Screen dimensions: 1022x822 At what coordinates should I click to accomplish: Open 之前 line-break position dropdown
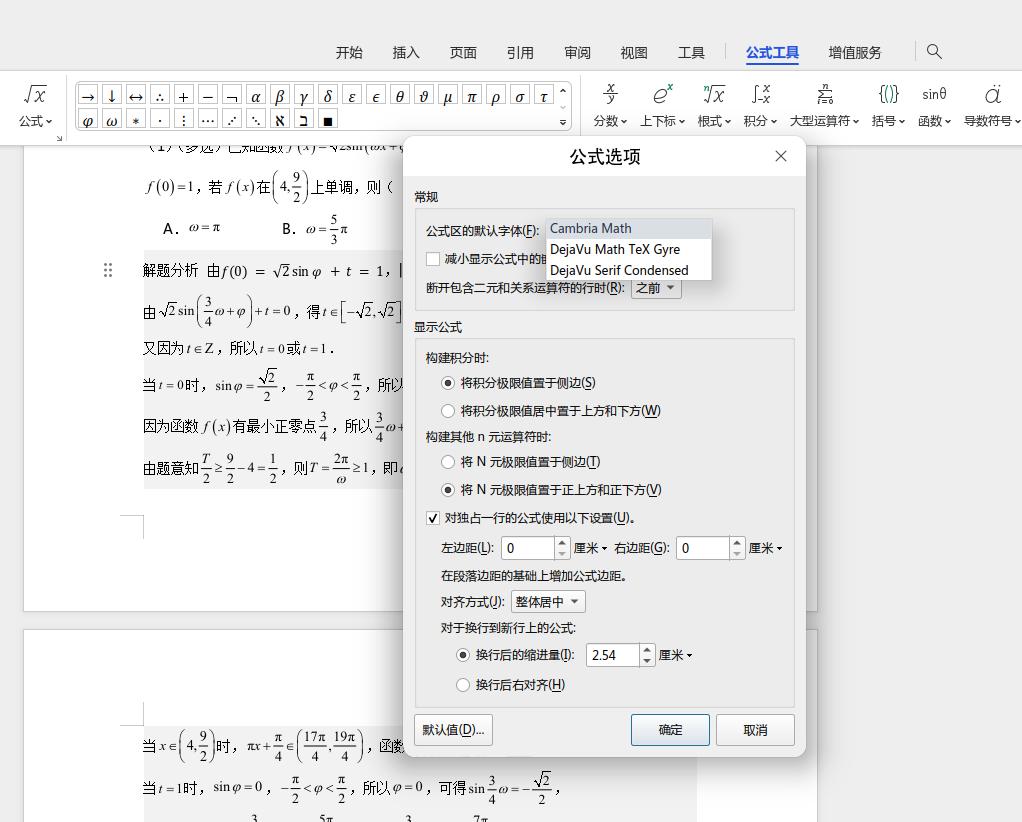[x=656, y=287]
